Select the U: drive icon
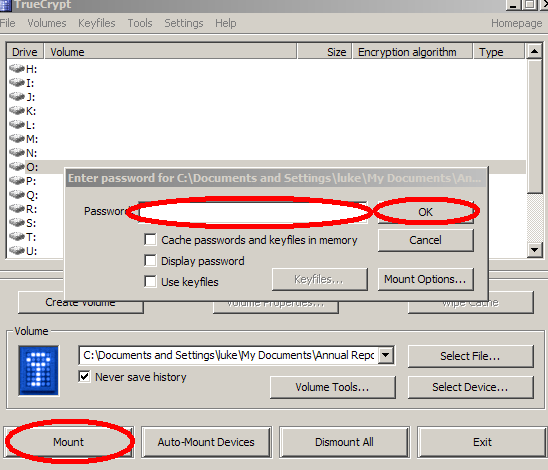Image resolution: width=548 pixels, height=470 pixels. pyautogui.click(x=16, y=250)
